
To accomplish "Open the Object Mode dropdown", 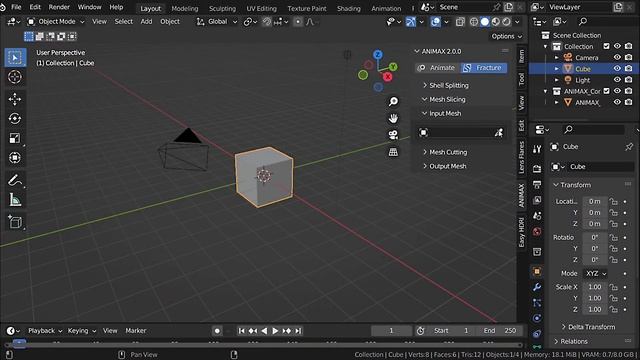I will click(x=56, y=22).
